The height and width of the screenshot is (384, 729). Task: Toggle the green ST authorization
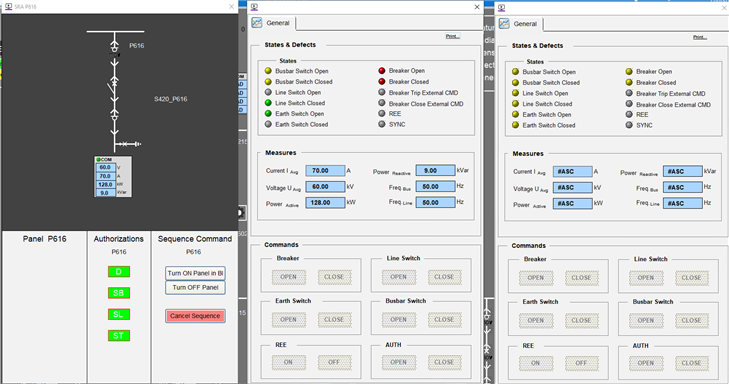(119, 336)
